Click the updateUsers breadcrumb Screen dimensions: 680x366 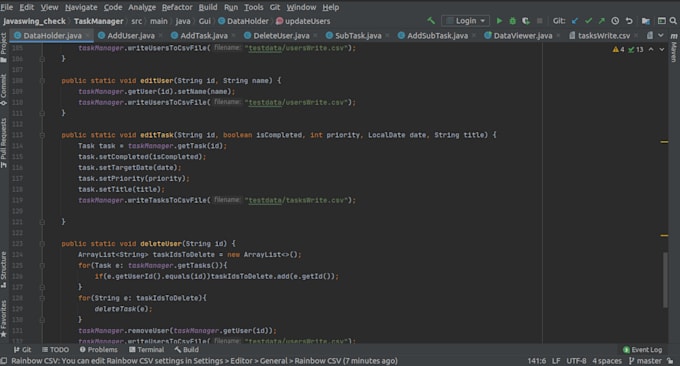click(x=303, y=21)
